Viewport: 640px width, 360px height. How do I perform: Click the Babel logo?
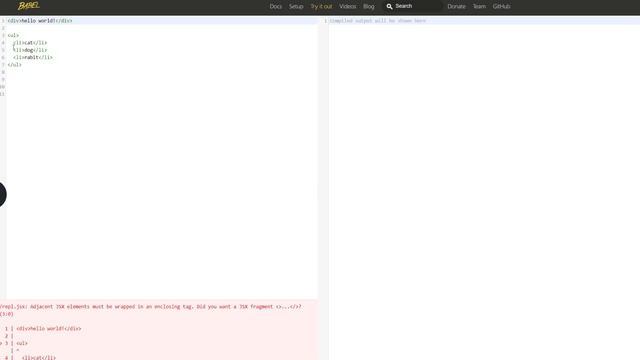tap(28, 6)
